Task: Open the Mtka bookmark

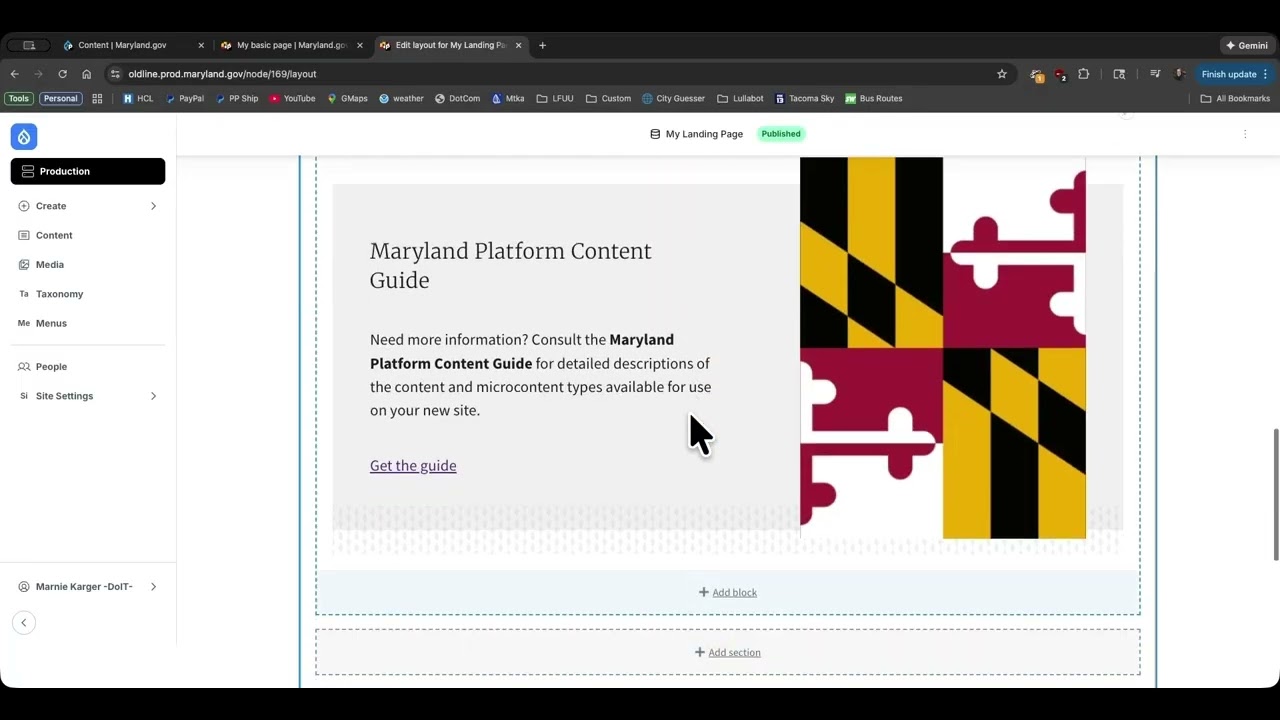Action: 508,98
